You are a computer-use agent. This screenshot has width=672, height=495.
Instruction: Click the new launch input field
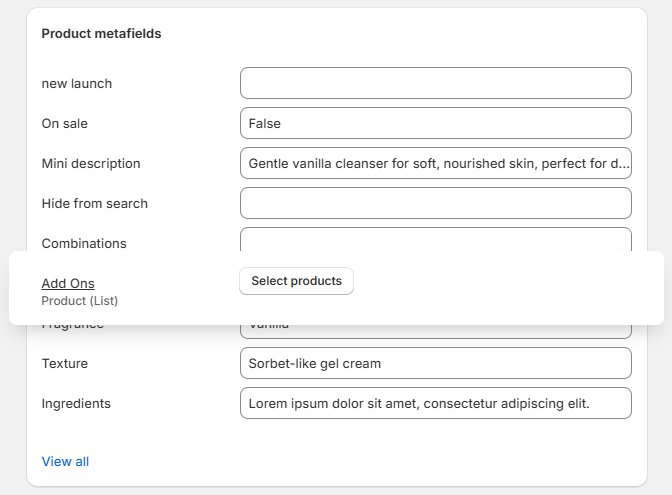pyautogui.click(x=435, y=83)
